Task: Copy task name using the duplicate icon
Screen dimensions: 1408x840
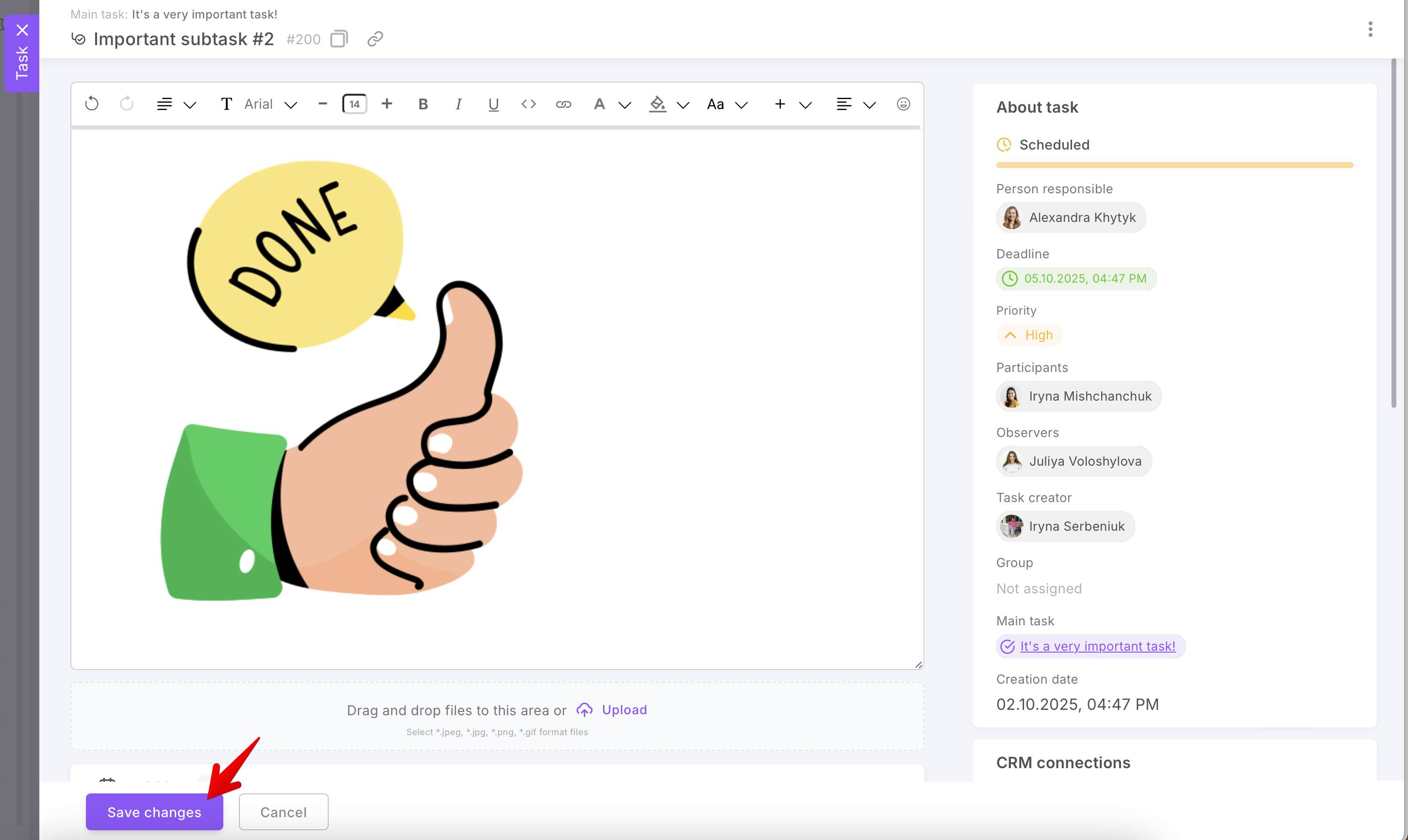Action: tap(338, 39)
